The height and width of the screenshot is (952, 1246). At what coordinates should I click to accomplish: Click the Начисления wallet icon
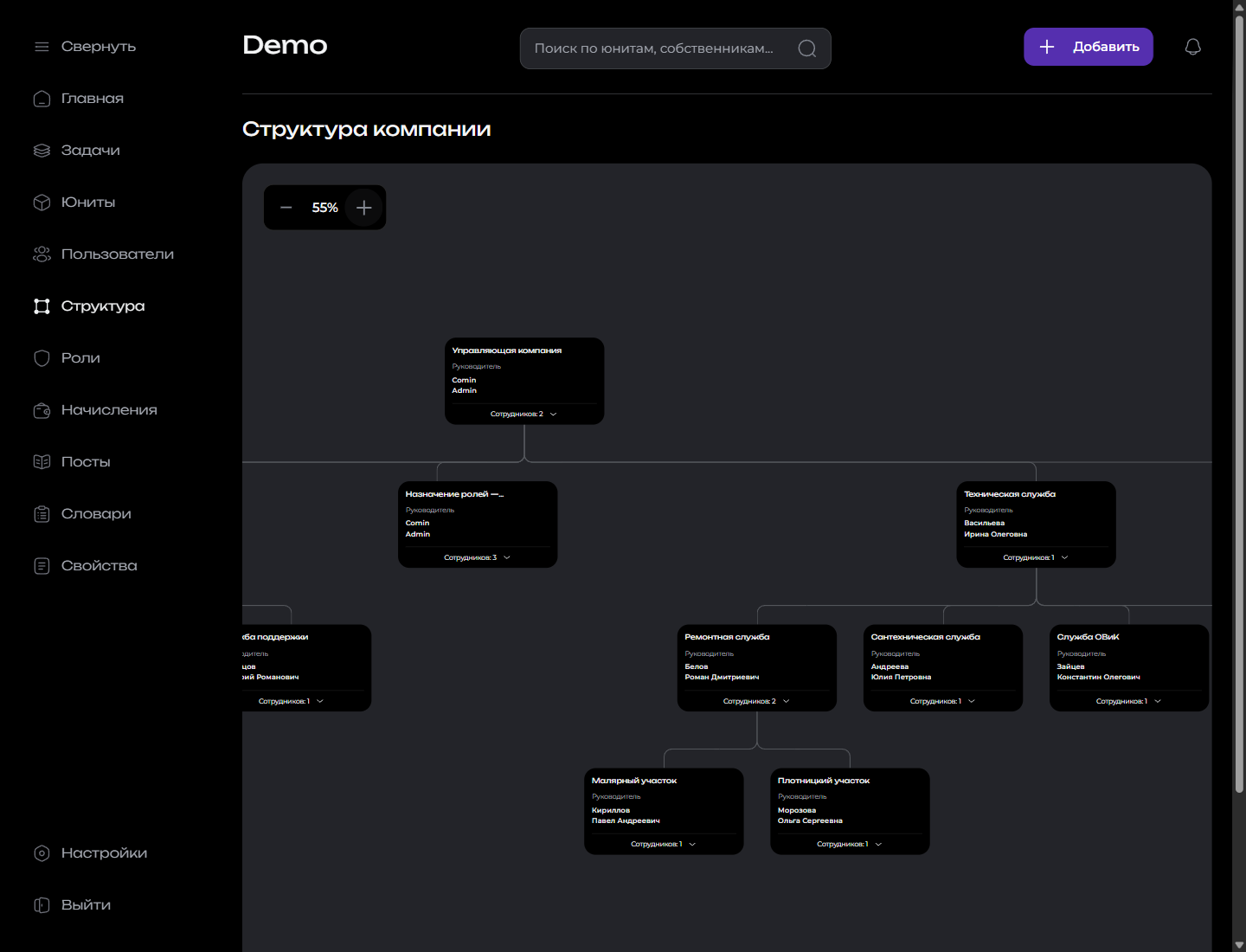pyautogui.click(x=42, y=410)
